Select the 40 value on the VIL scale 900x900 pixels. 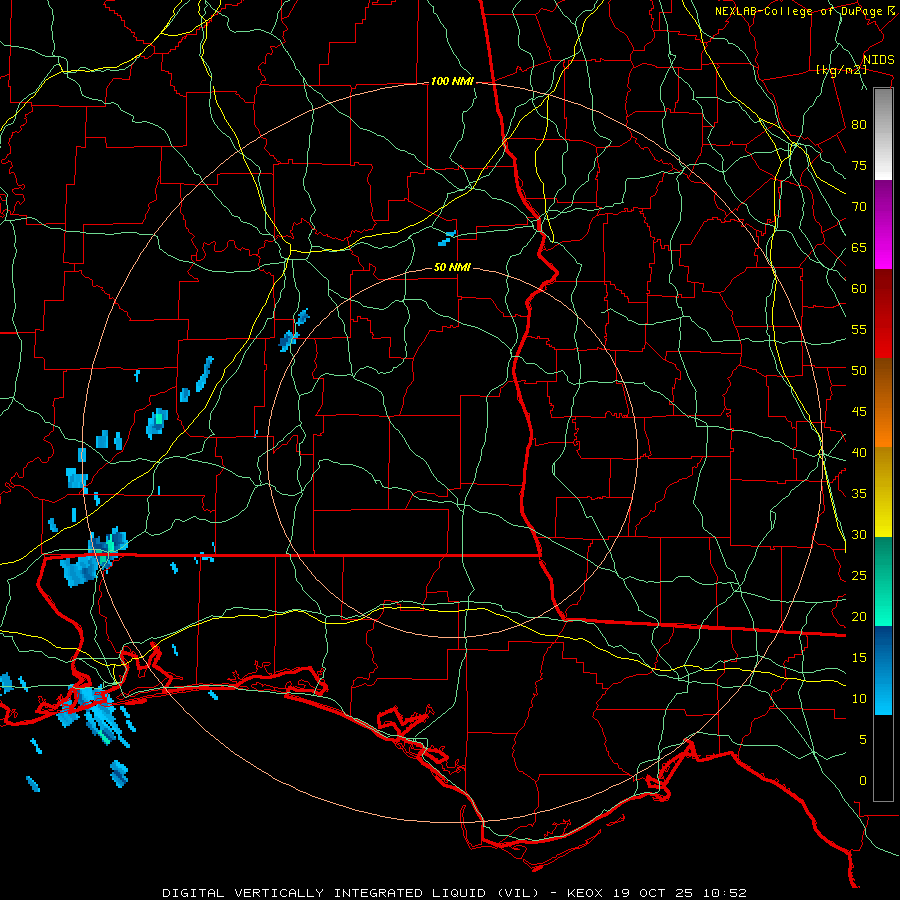(x=859, y=453)
